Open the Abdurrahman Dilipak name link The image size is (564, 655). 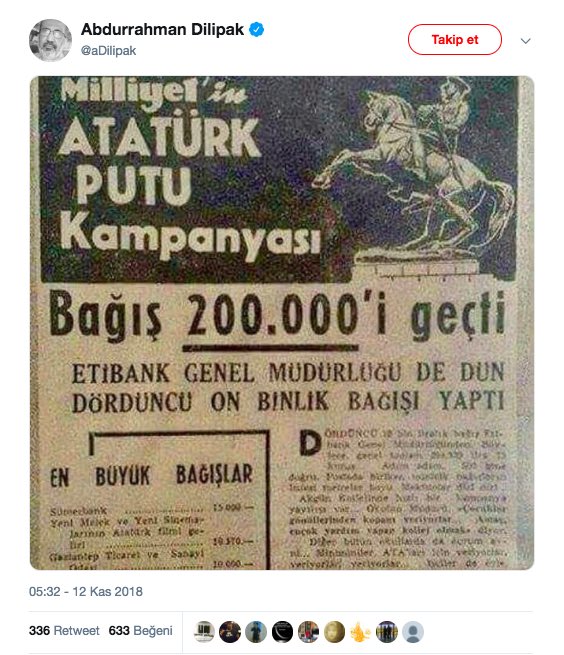click(x=162, y=29)
